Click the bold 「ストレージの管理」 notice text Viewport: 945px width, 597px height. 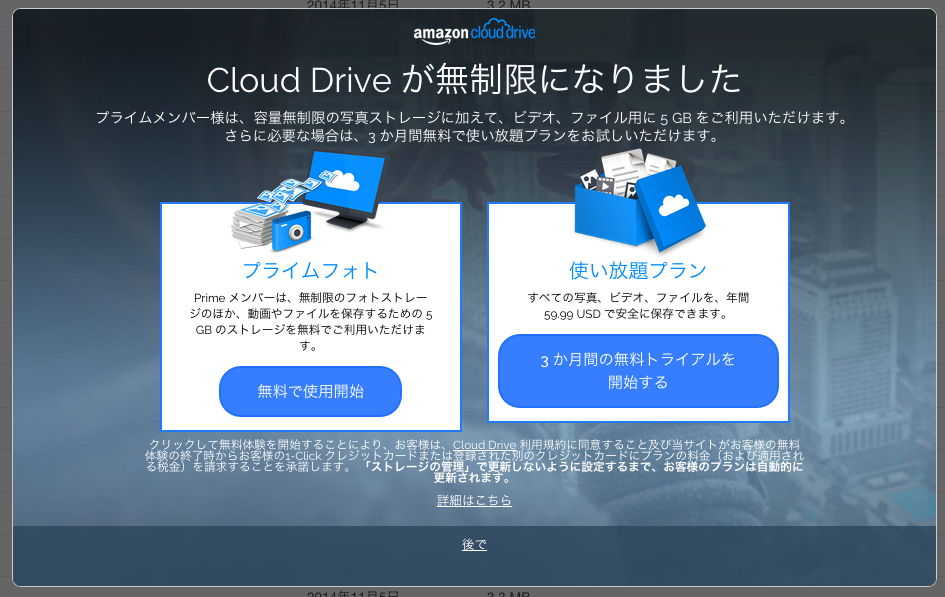point(583,472)
